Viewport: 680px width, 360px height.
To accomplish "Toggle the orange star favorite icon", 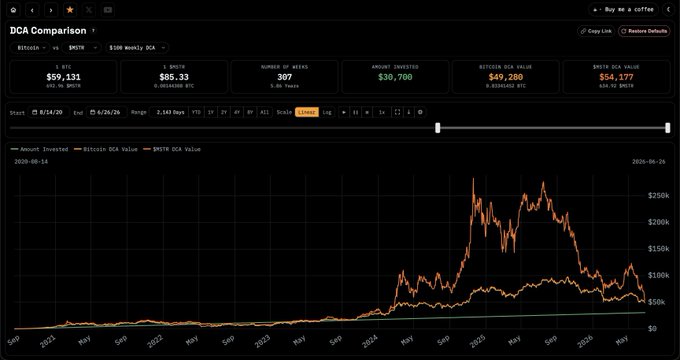I will click(x=70, y=10).
